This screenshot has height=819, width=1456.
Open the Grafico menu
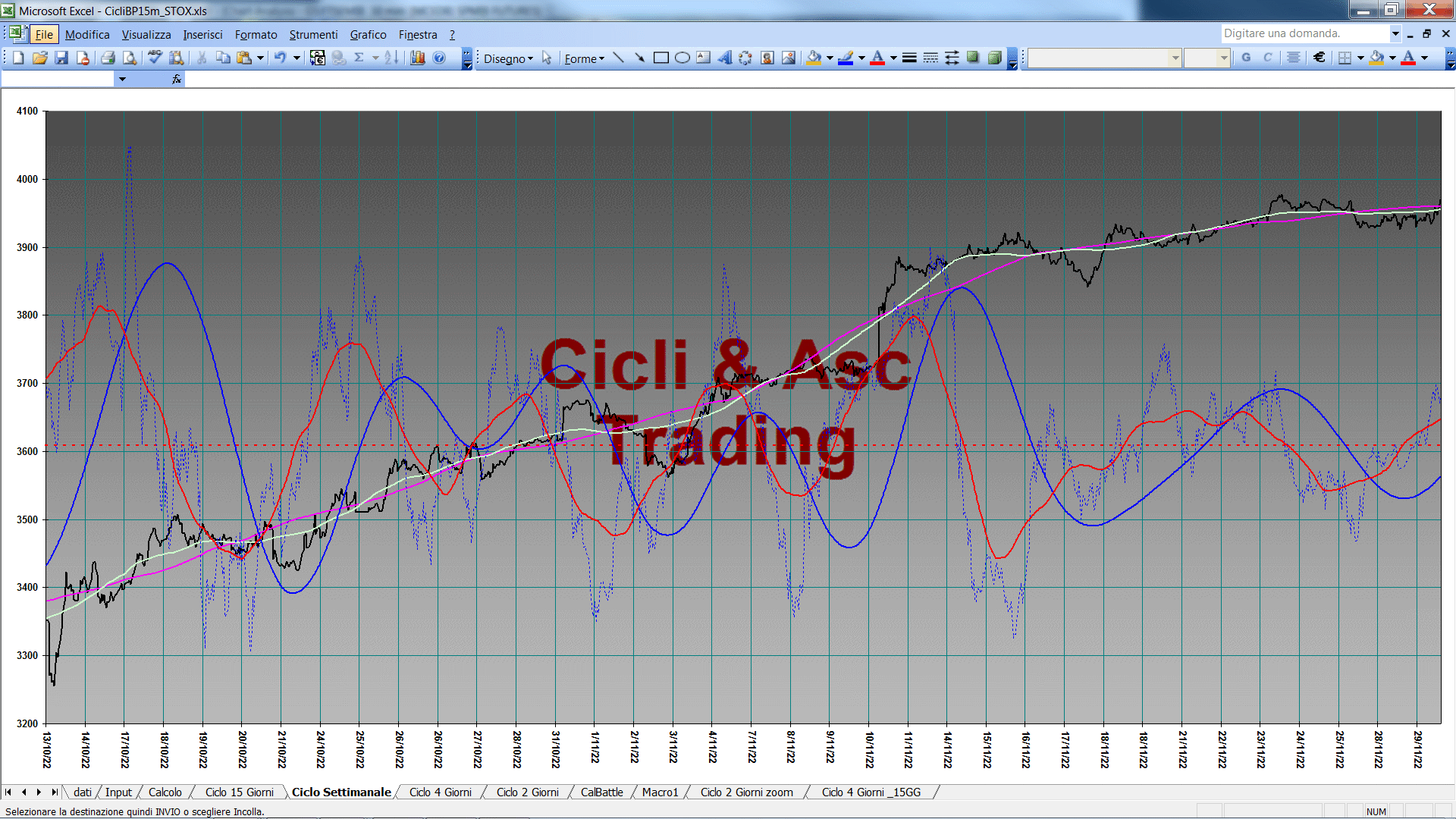(x=368, y=34)
